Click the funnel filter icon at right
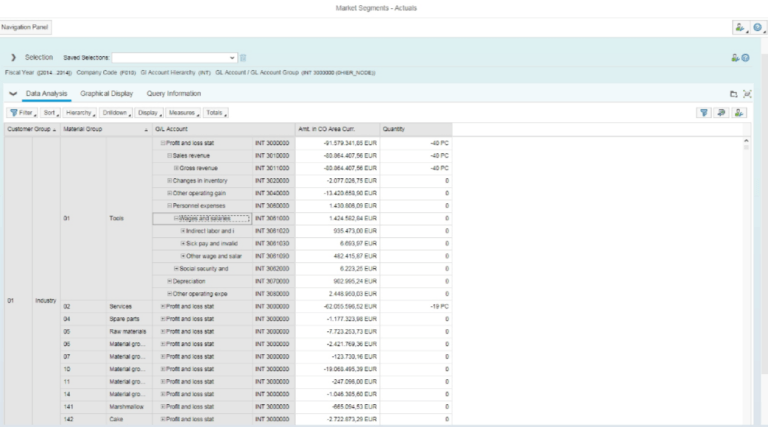768x427 pixels. click(x=703, y=113)
